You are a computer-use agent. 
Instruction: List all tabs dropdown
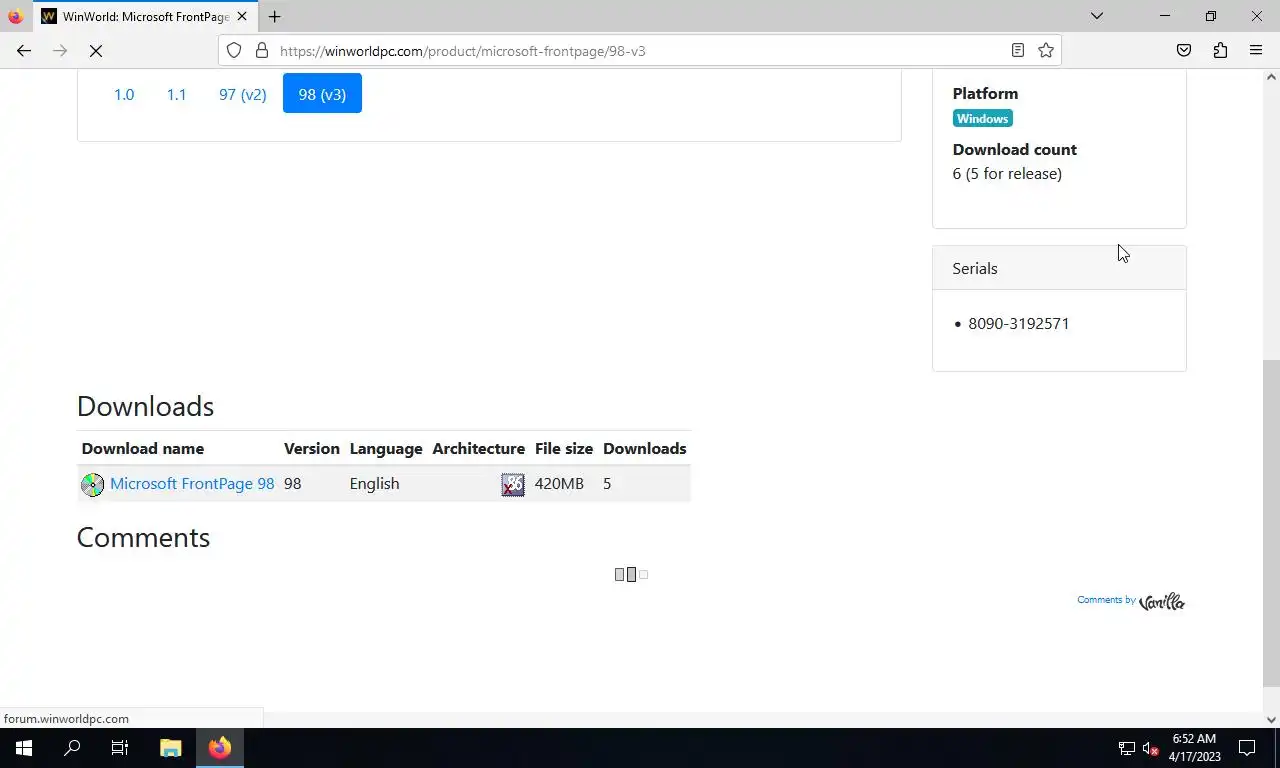pos(1097,16)
